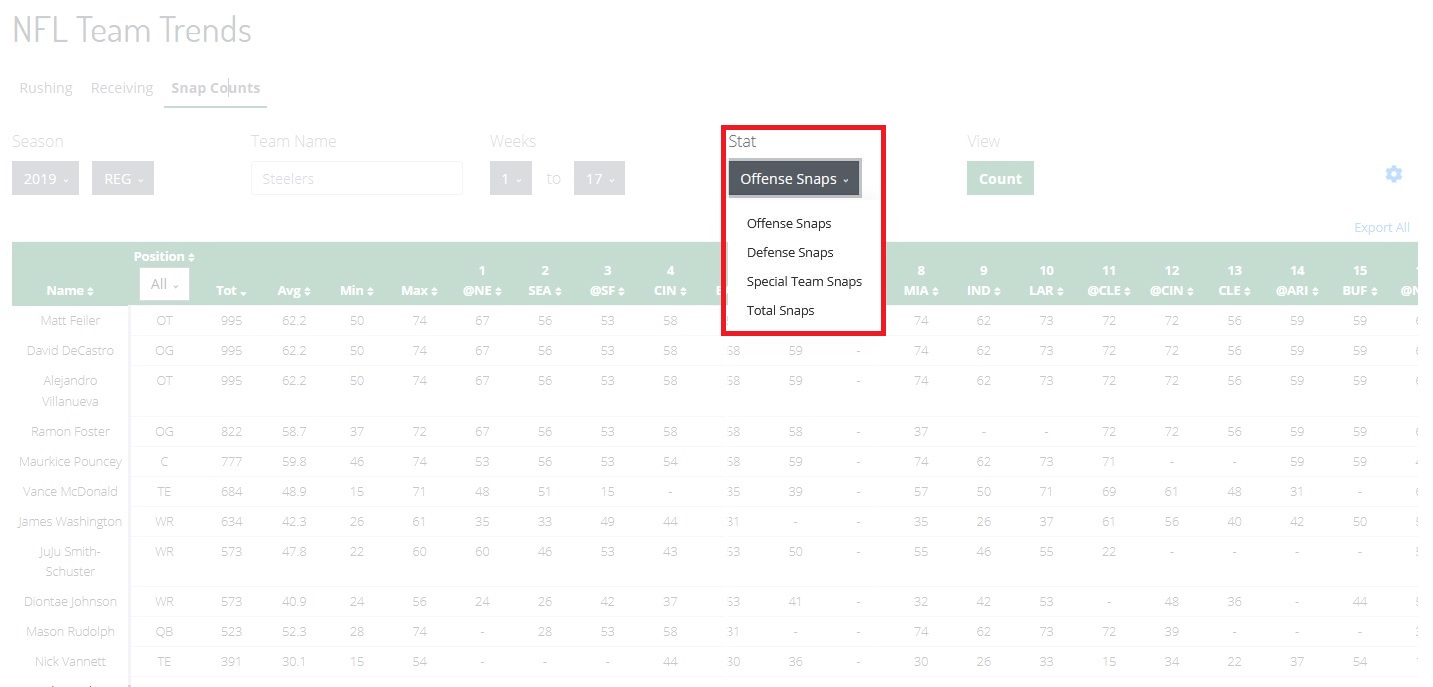Sort table by Tot column
Screen dimensions: 1433x687
point(232,290)
